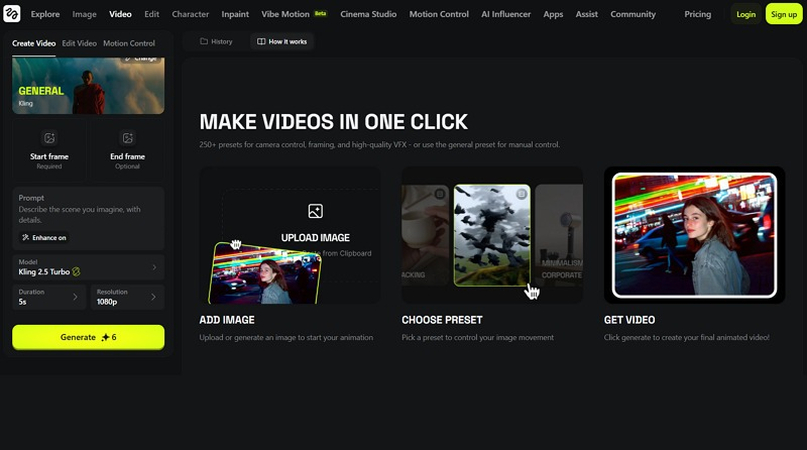Click the book icon for How it works

coord(262,42)
